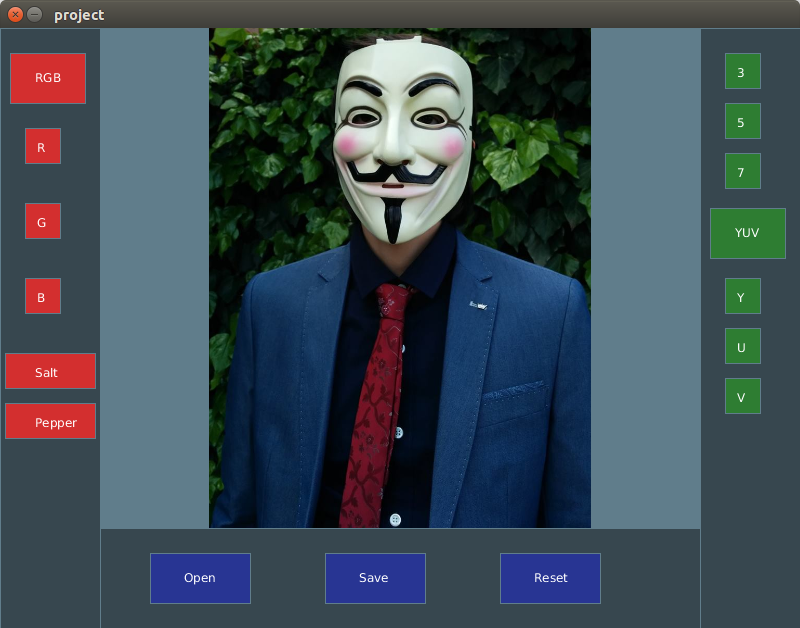Select the G channel button
Screen dimensions: 800x628
tap(43, 221)
